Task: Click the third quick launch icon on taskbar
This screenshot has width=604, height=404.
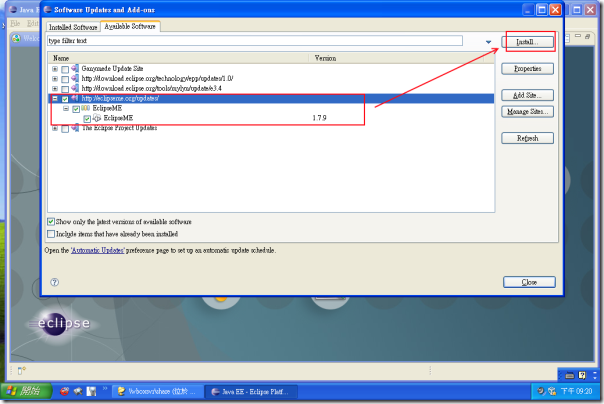Action: pos(92,391)
